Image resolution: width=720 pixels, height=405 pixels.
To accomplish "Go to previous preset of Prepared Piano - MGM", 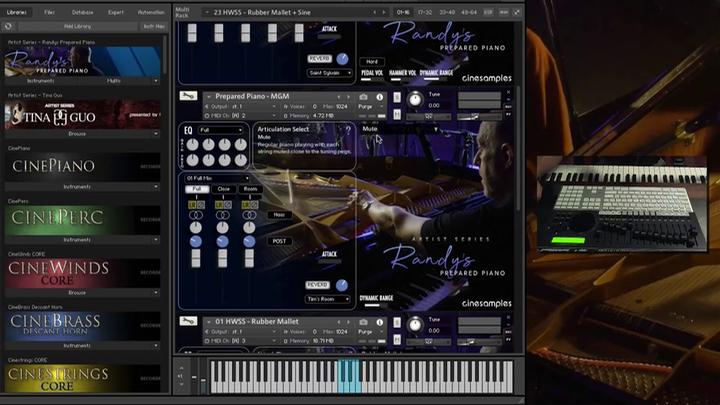I will click(339, 97).
